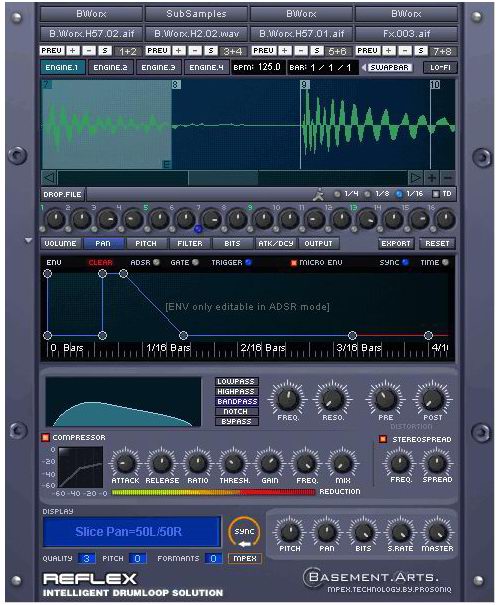Zoom out waveform with minus icon
This screenshot has height=605, width=500.
[x=448, y=178]
